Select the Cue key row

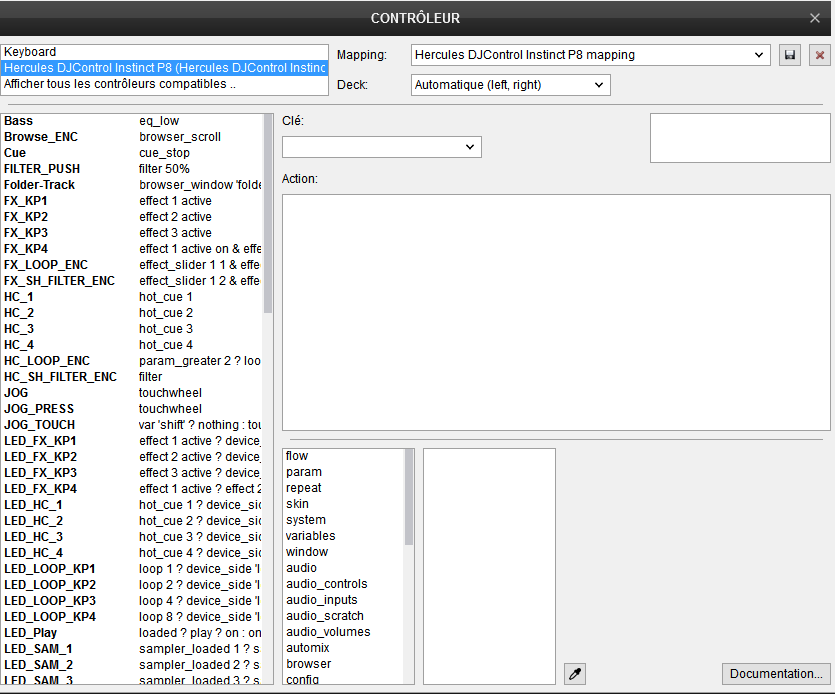coord(133,153)
